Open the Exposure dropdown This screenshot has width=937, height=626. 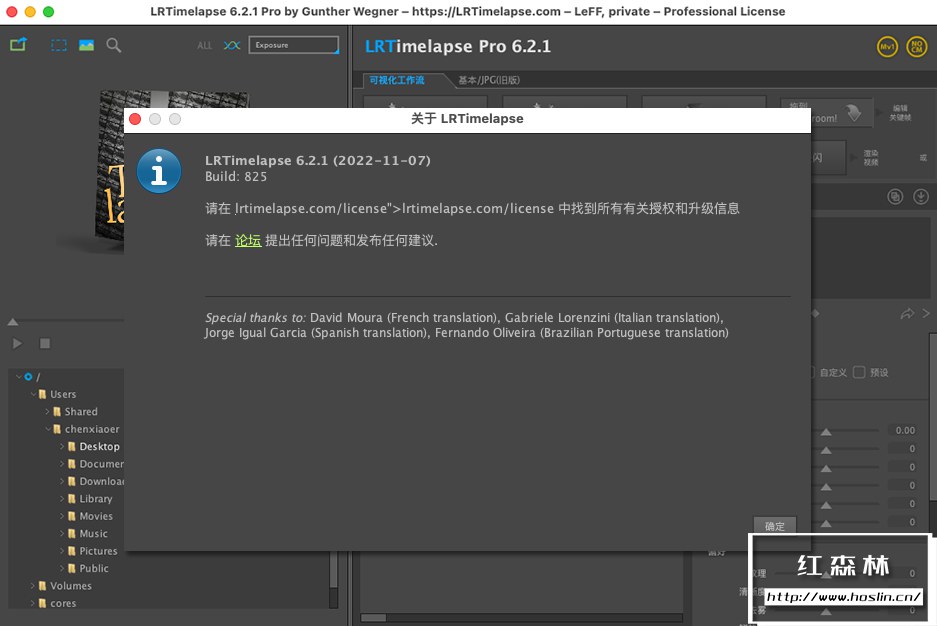294,45
